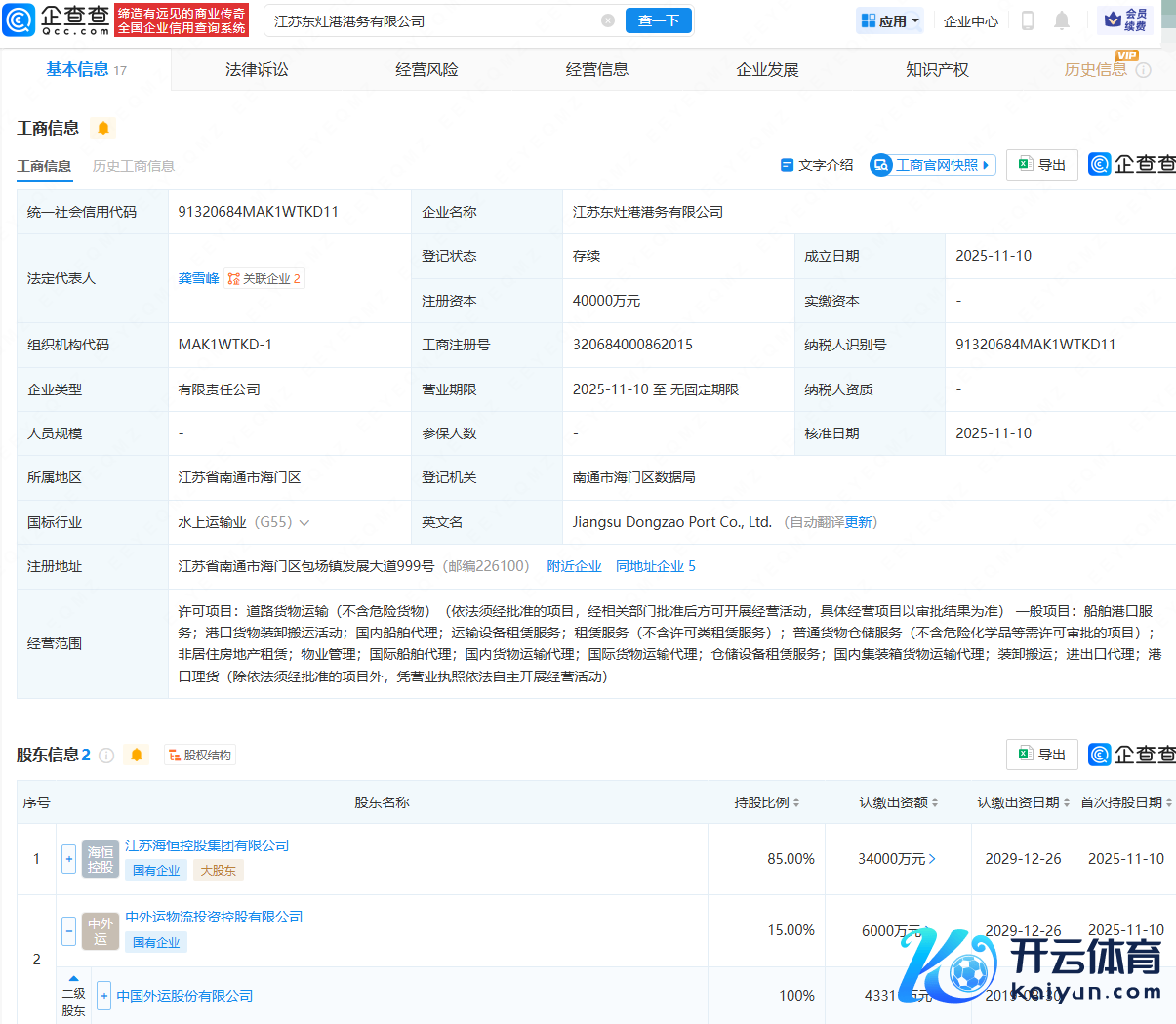
Task: Sort shareholders by 持股比例 column
Action: coord(767,802)
